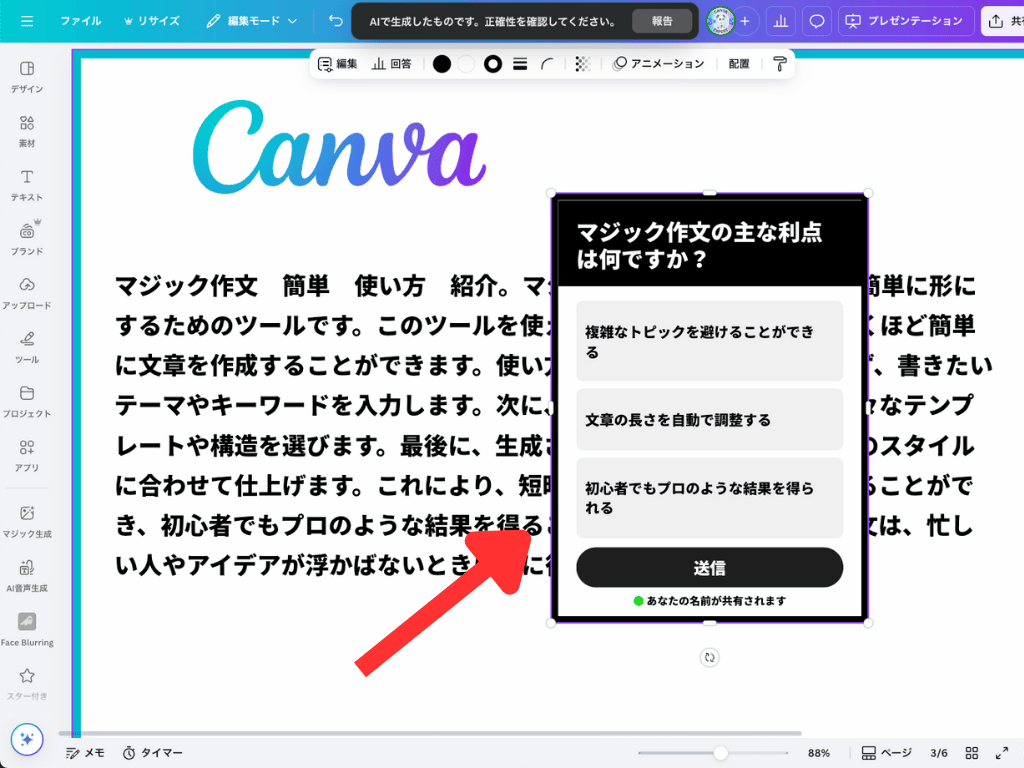Open the border color ring swatch

[493, 64]
